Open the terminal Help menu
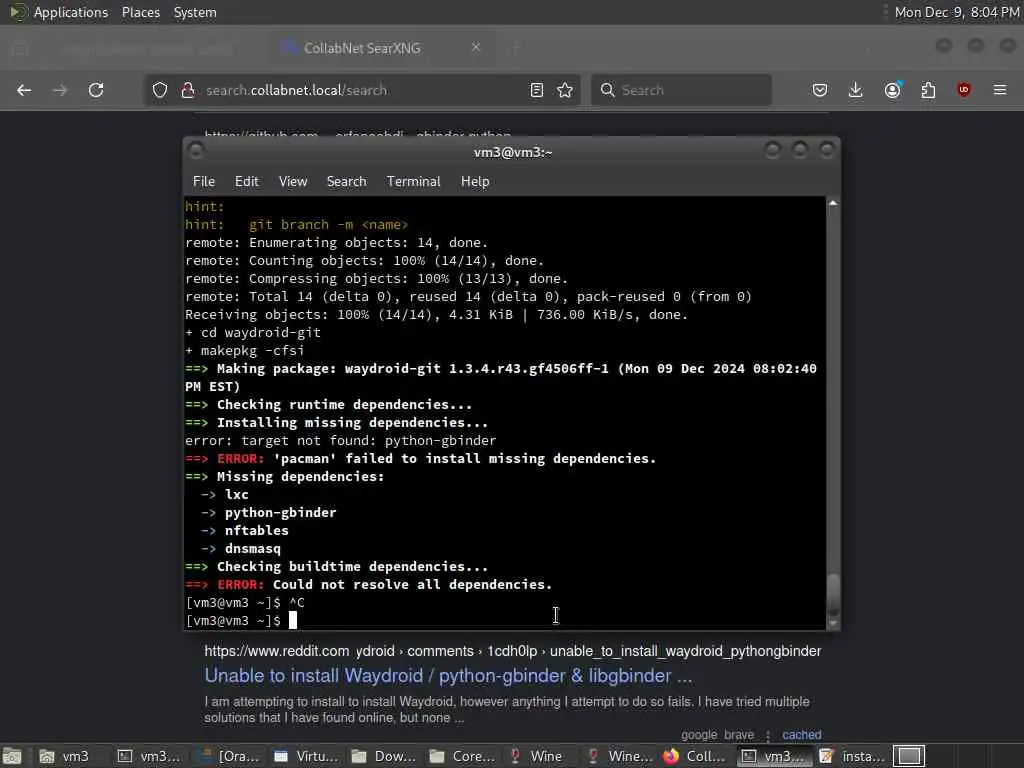This screenshot has width=1024, height=768. pos(475,182)
